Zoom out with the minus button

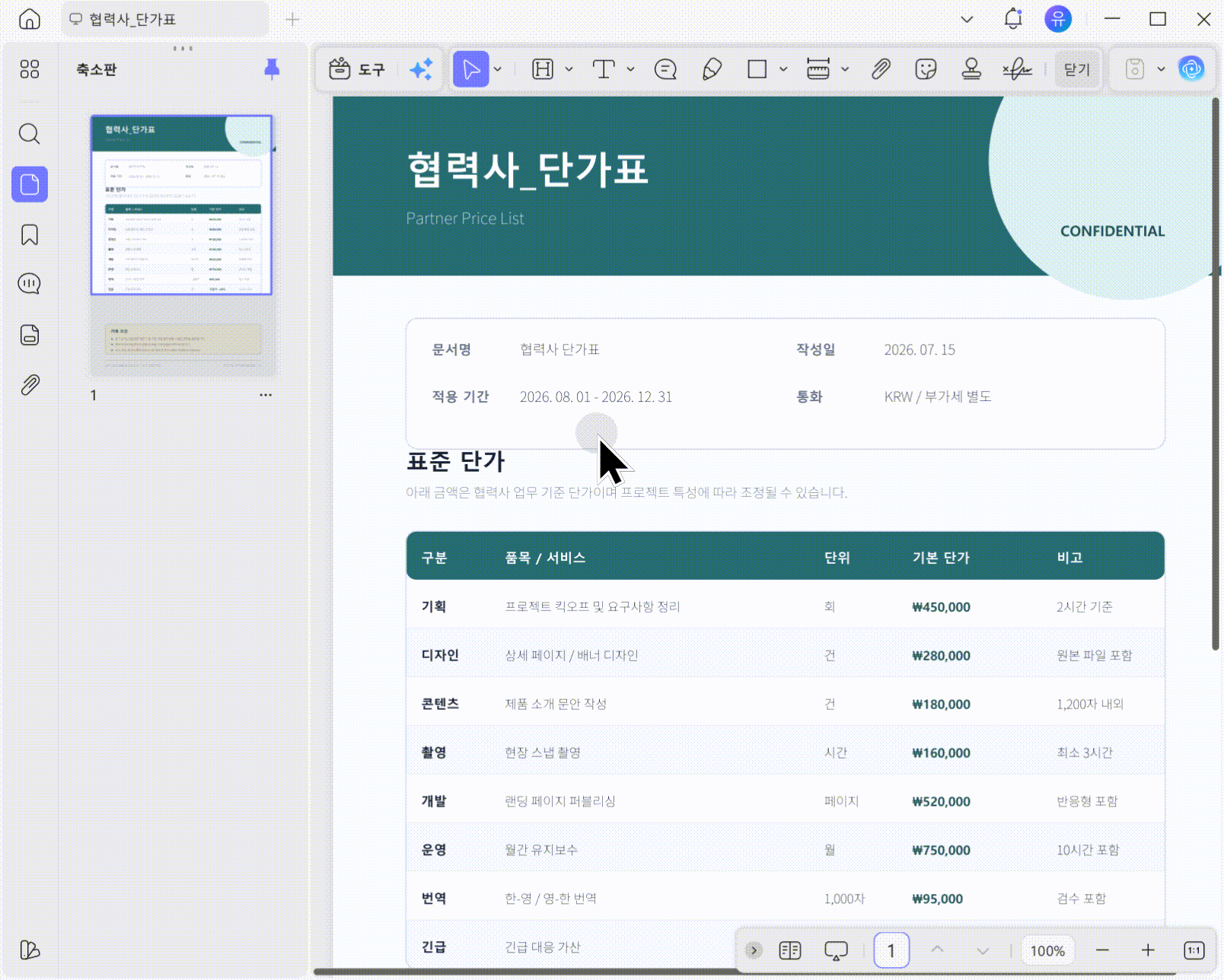1102,950
